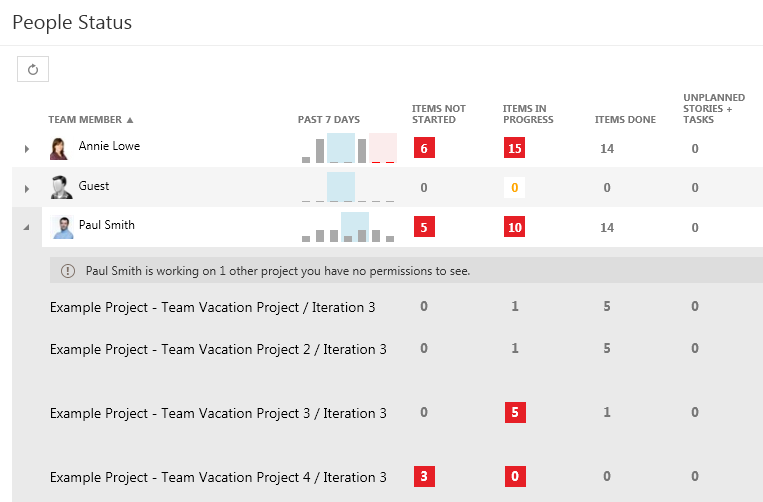
Task: Click Paul Smith's red 5 not-started badge
Action: point(424,227)
